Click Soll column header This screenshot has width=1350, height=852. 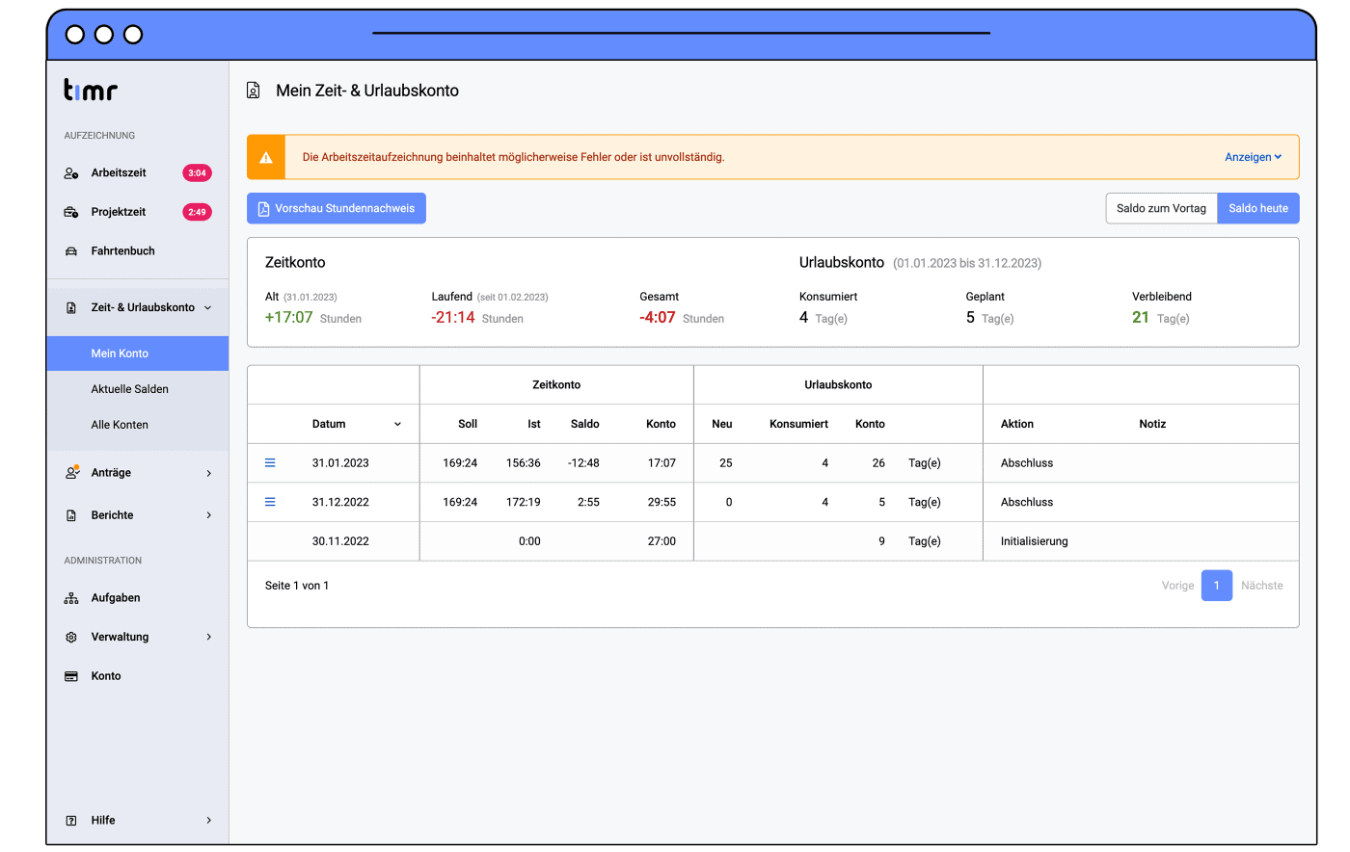pyautogui.click(x=467, y=424)
